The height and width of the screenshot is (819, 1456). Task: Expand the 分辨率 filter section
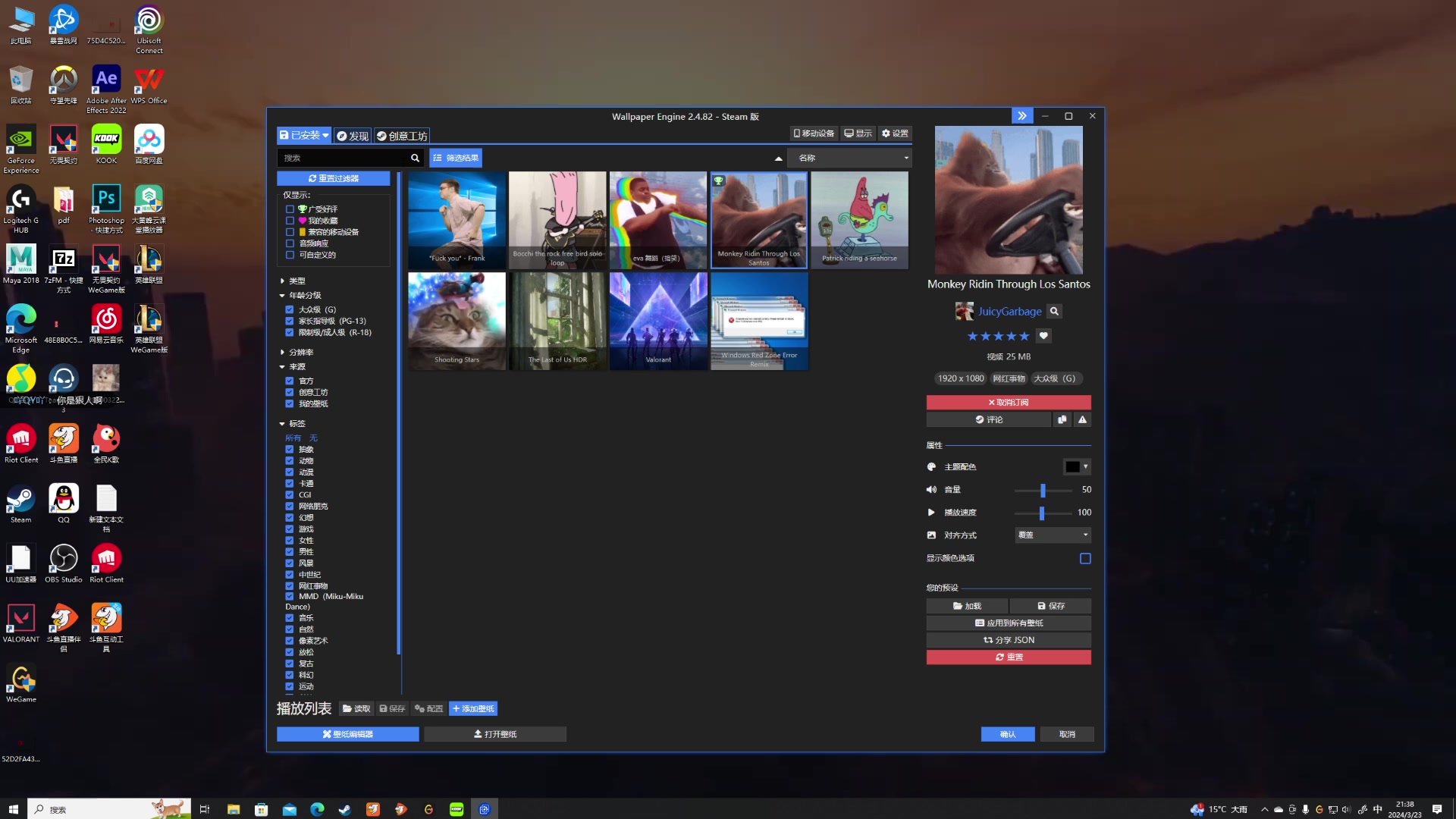tap(297, 352)
